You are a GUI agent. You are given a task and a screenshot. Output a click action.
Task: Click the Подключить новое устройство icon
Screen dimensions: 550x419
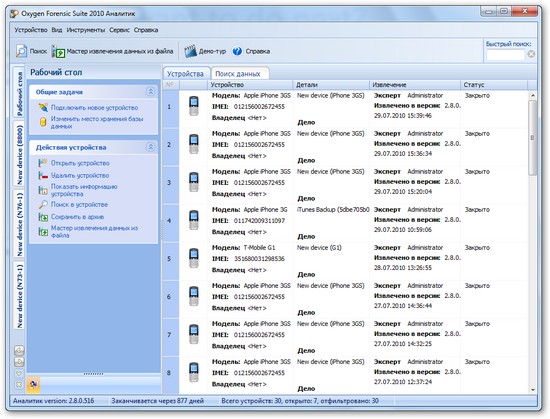pos(43,108)
